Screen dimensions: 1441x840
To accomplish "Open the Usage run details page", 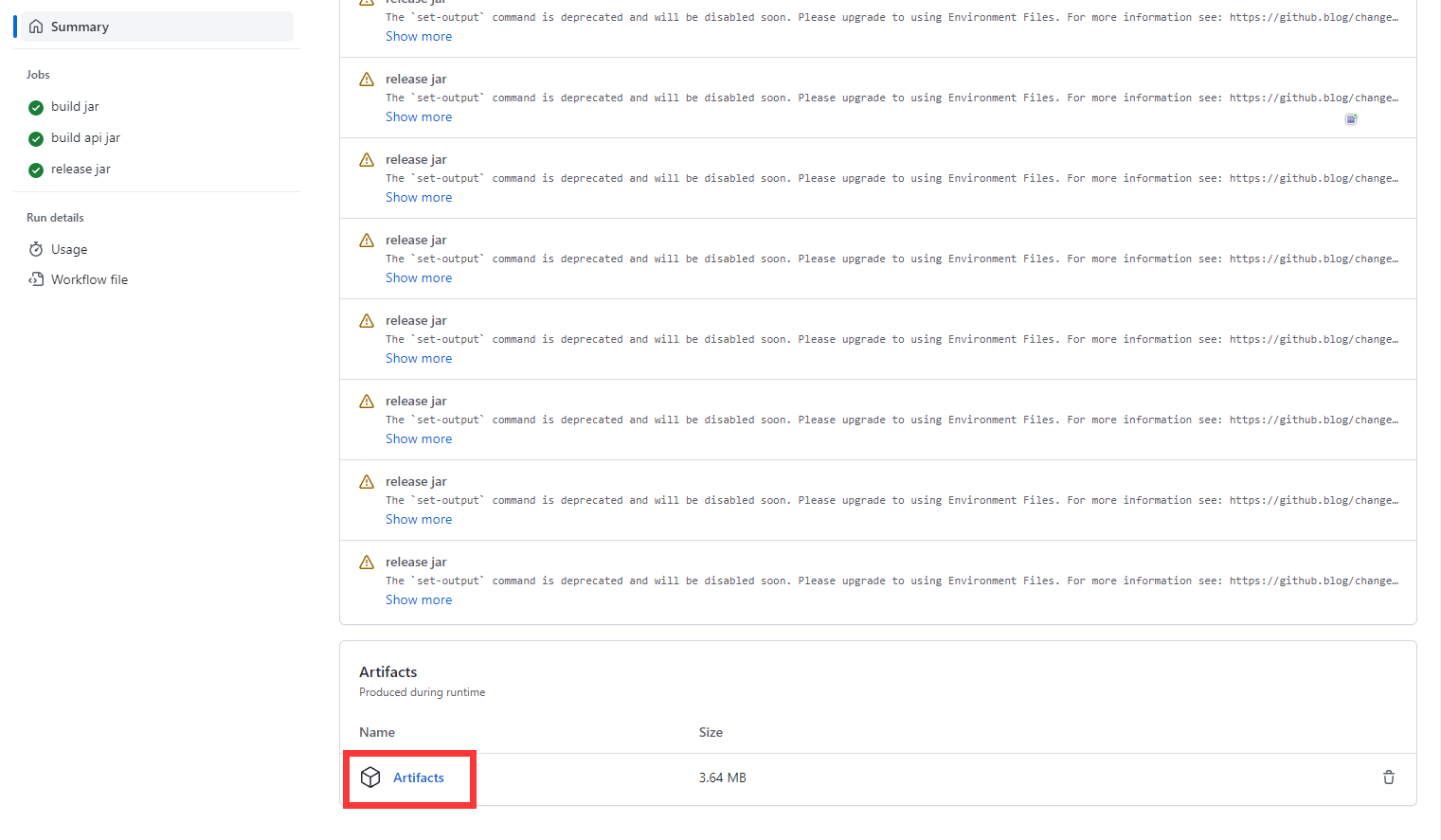I will click(69, 249).
